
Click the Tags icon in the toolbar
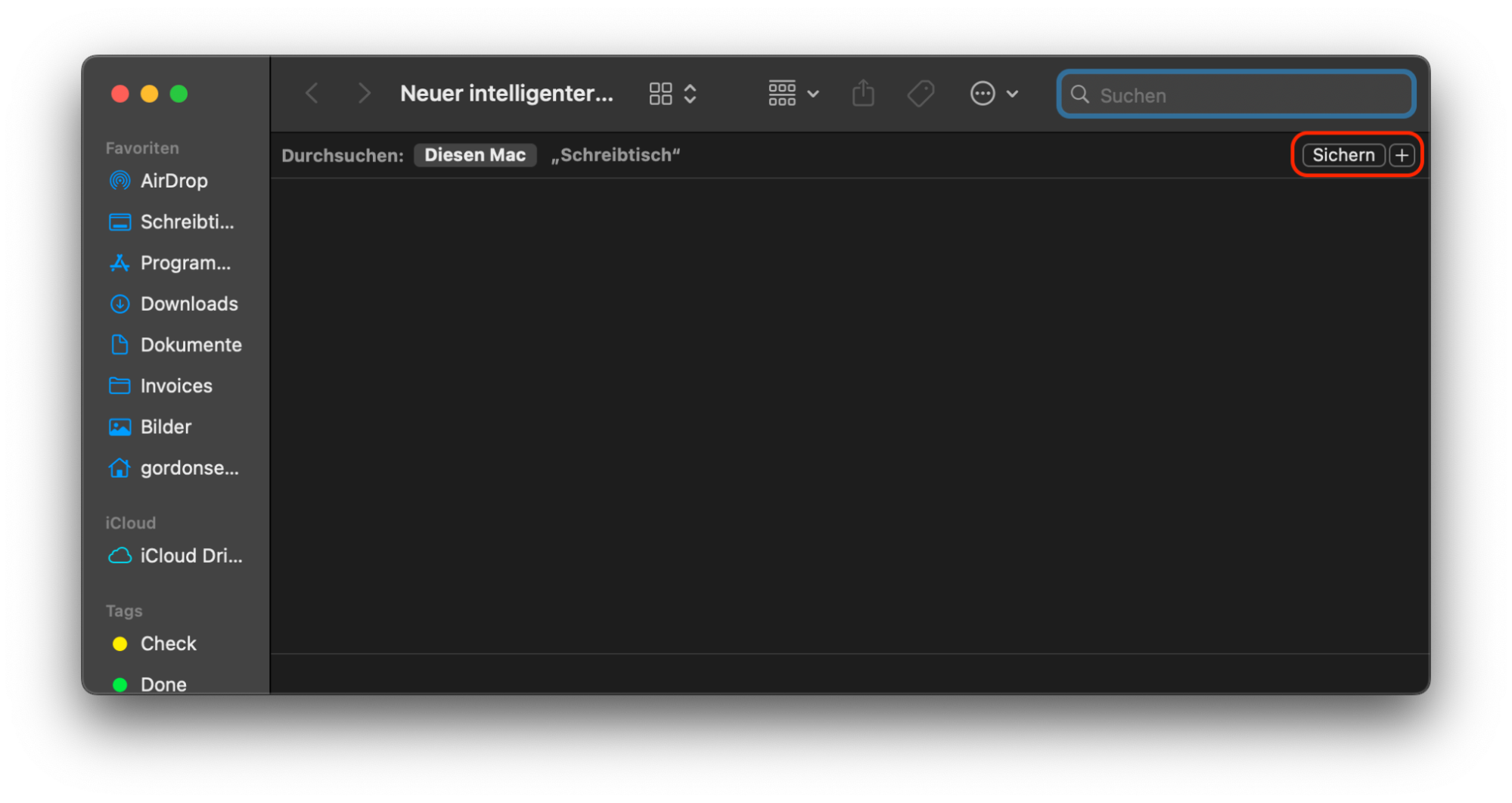(x=921, y=93)
